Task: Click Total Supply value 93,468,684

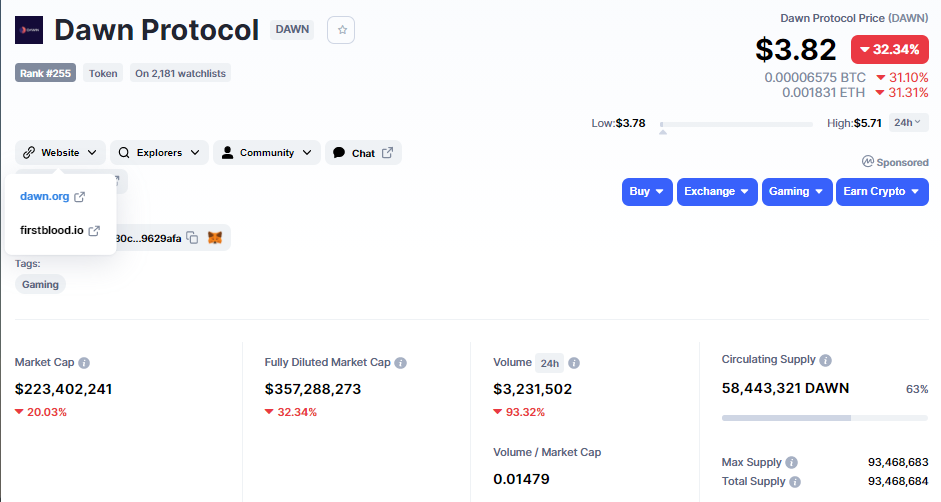Action: click(898, 482)
